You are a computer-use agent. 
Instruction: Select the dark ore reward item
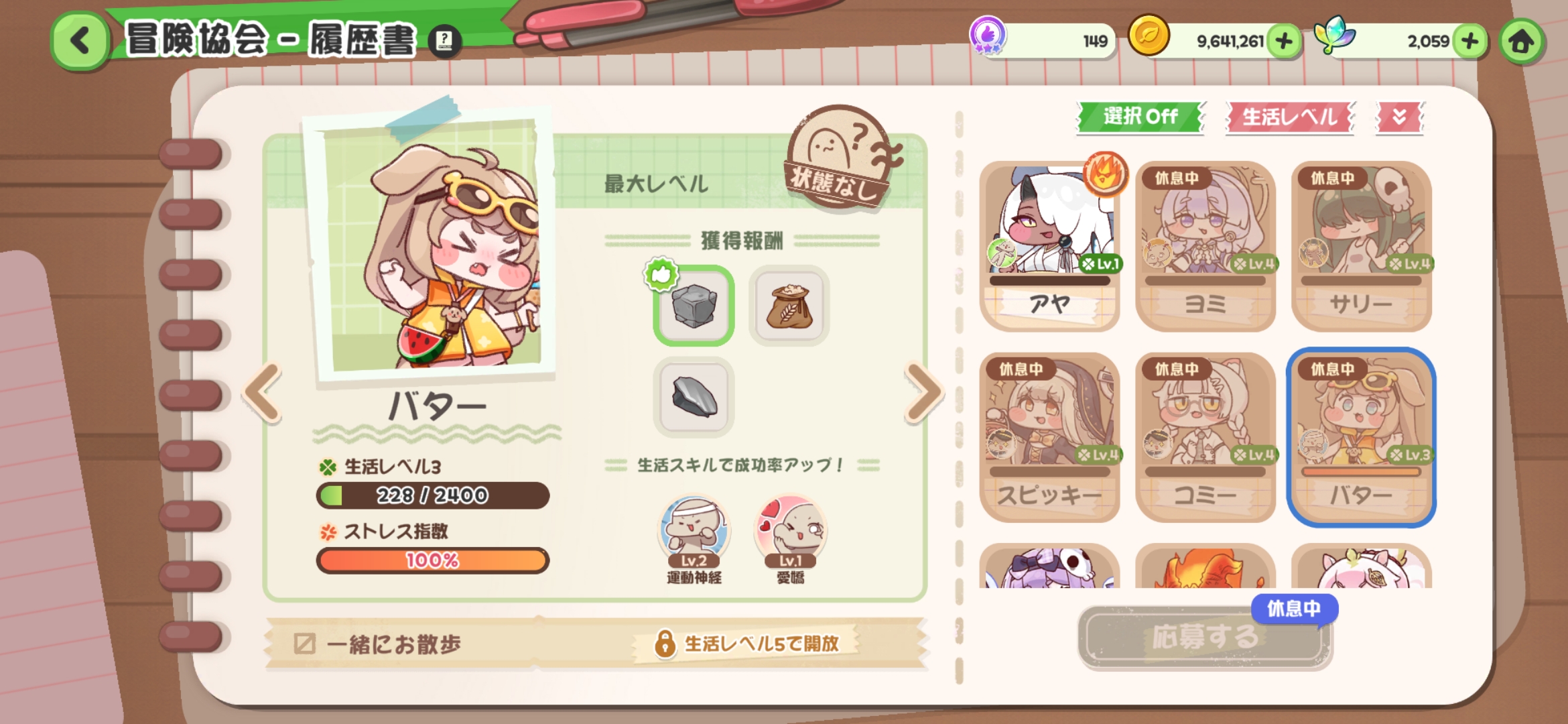point(694,397)
